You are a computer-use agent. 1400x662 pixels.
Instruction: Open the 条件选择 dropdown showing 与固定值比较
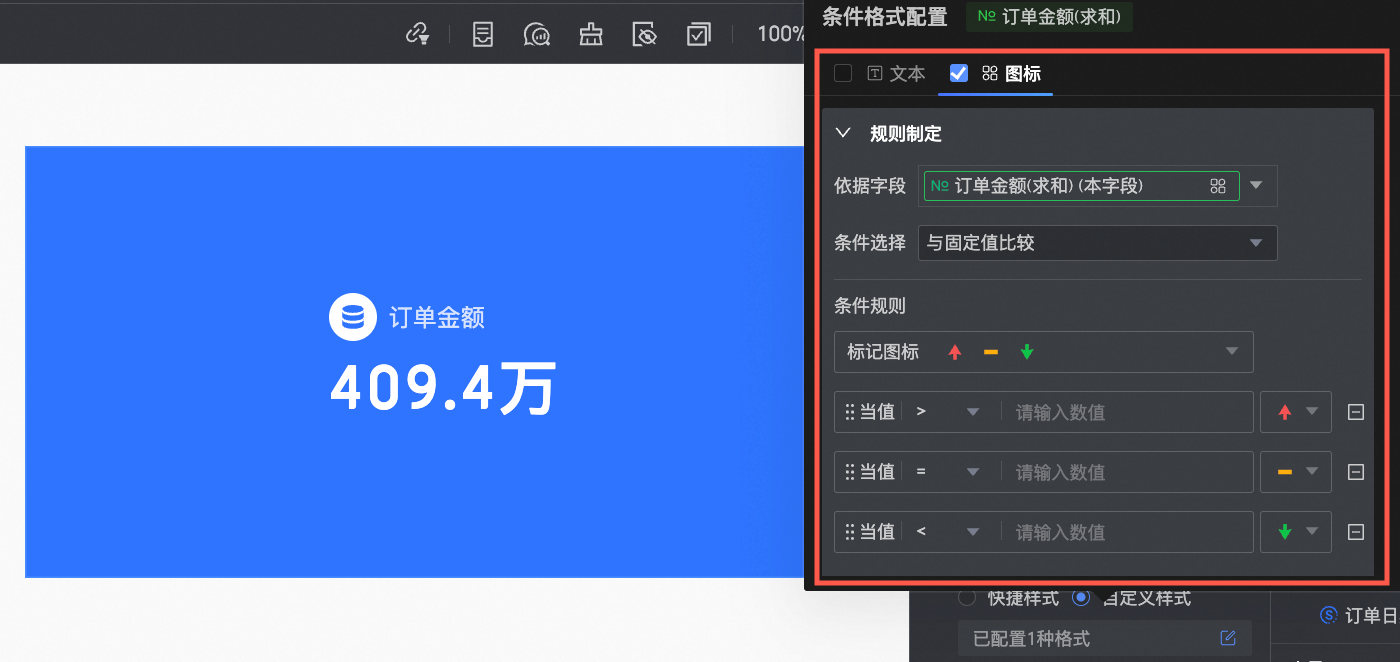coord(1097,243)
